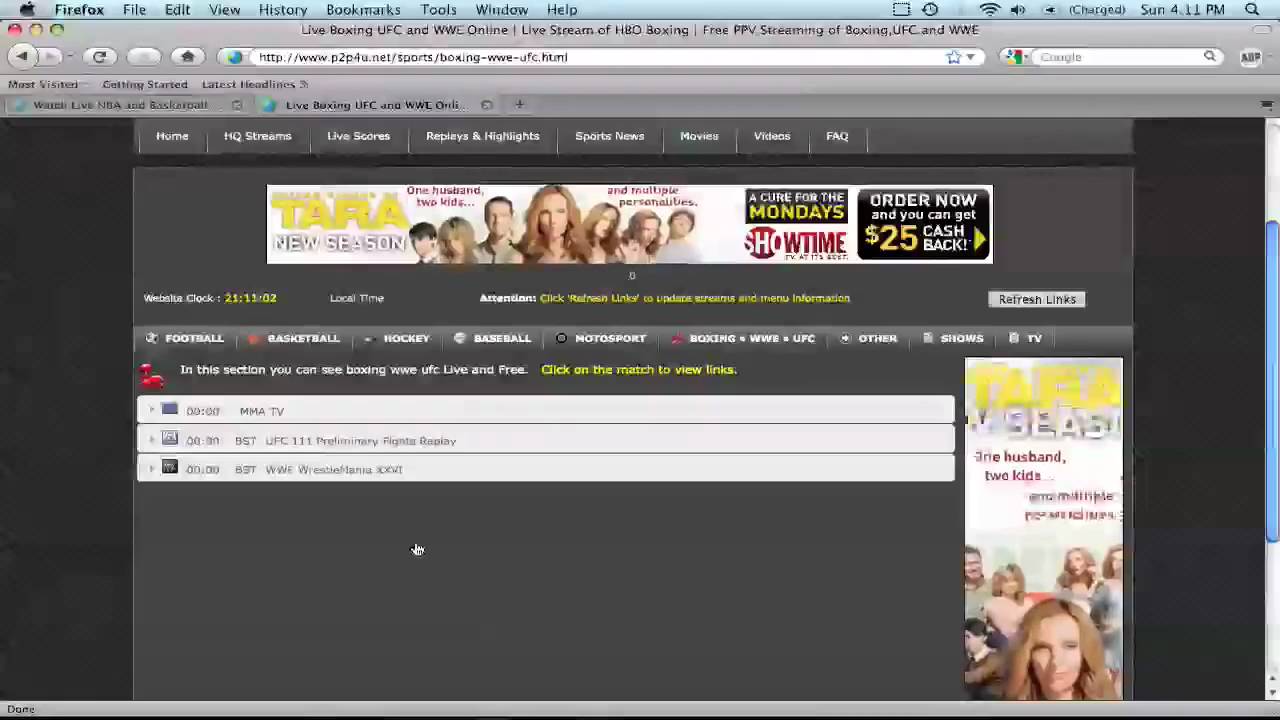Viewport: 1280px width, 720px height.
Task: Click the browser Back arrow button
Action: tap(22, 57)
